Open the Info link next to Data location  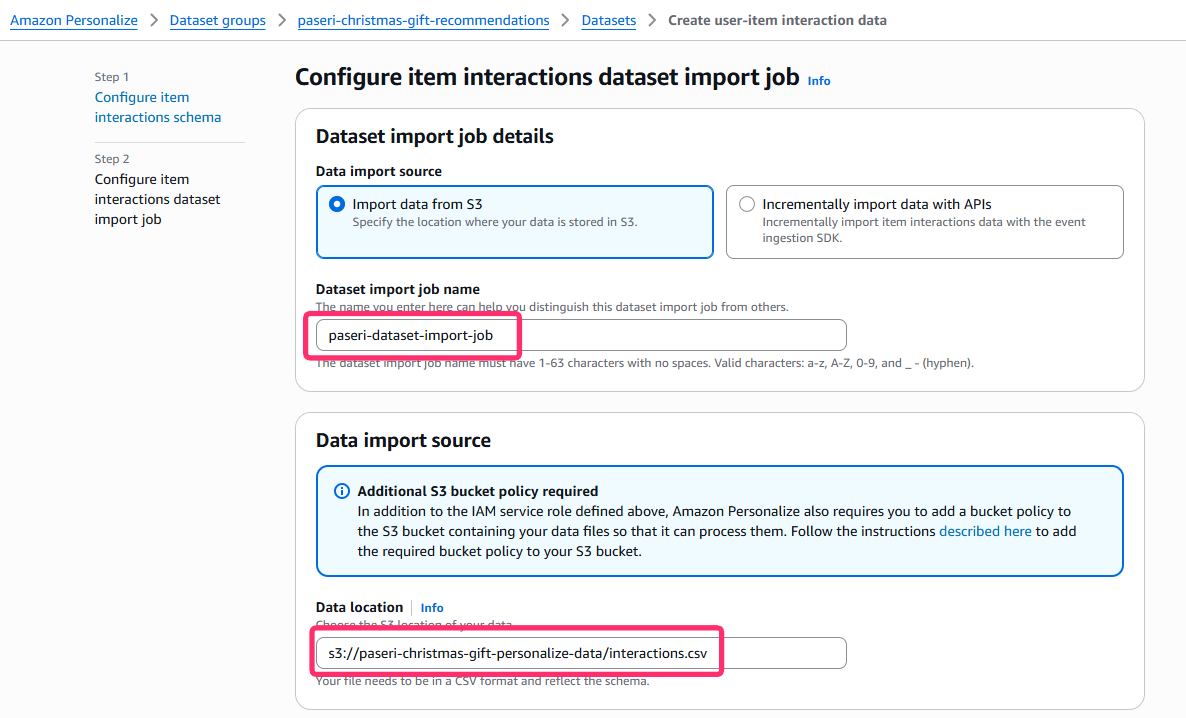432,608
